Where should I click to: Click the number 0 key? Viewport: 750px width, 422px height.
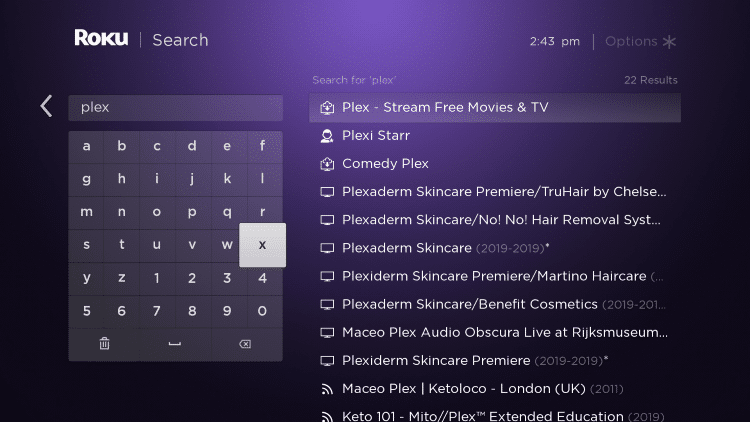[x=262, y=311]
